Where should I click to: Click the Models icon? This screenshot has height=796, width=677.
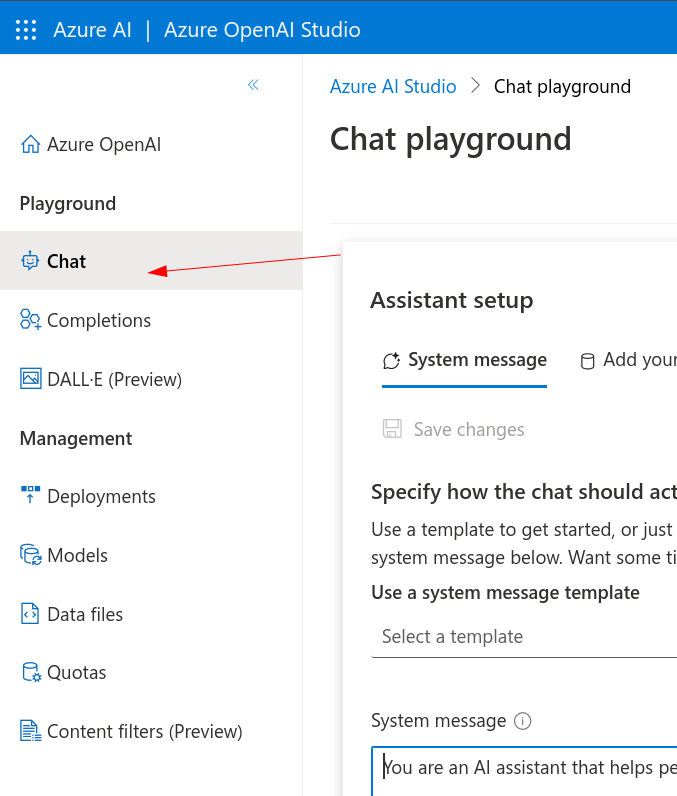[x=30, y=554]
